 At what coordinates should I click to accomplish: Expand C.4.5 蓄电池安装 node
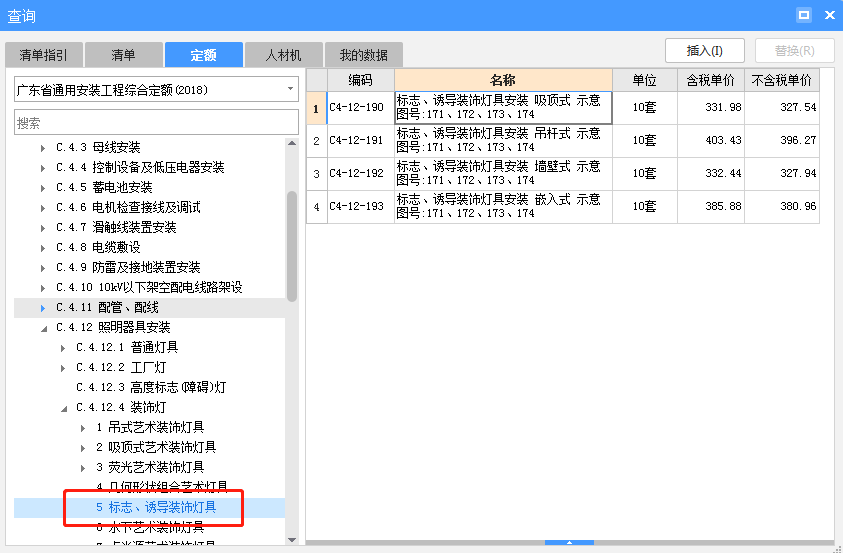[x=43, y=188]
